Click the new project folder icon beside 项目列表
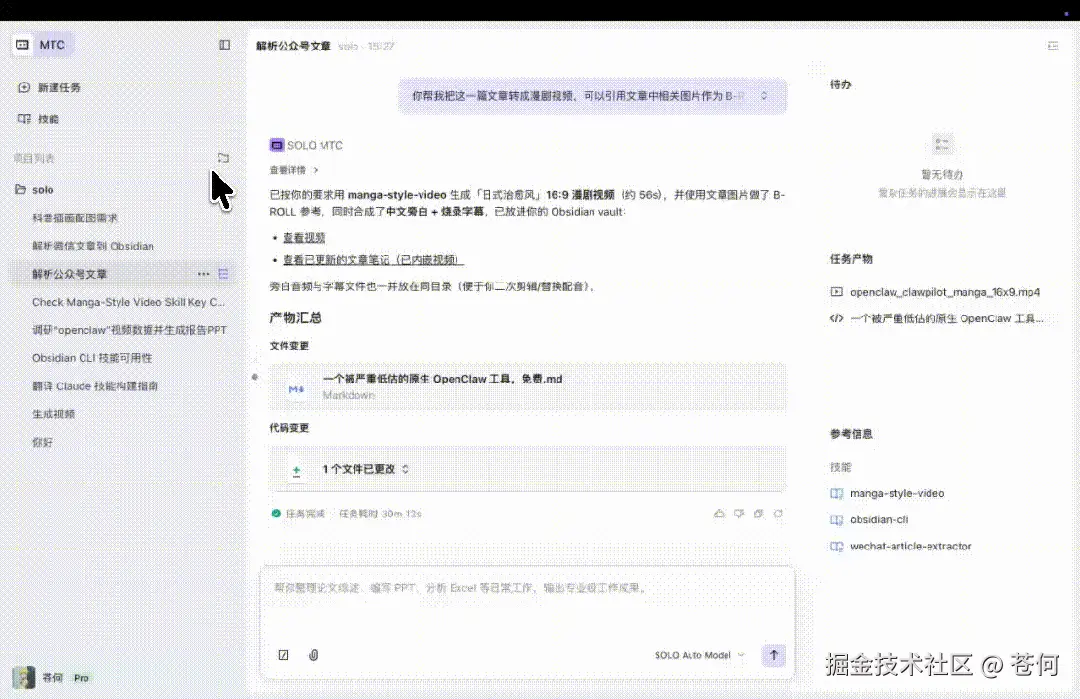Image resolution: width=1080 pixels, height=699 pixels. coord(223,158)
